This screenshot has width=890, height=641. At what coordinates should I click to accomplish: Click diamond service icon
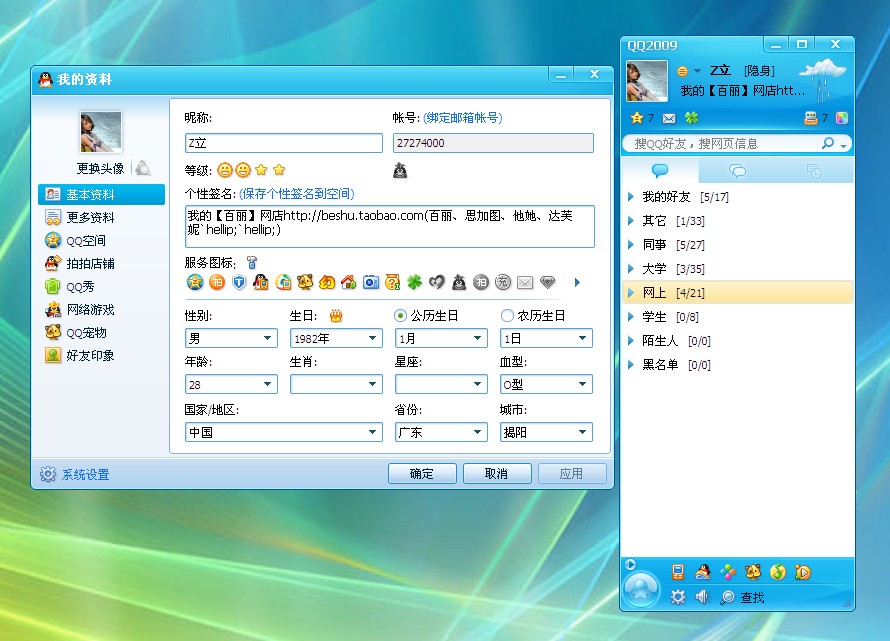(x=547, y=282)
